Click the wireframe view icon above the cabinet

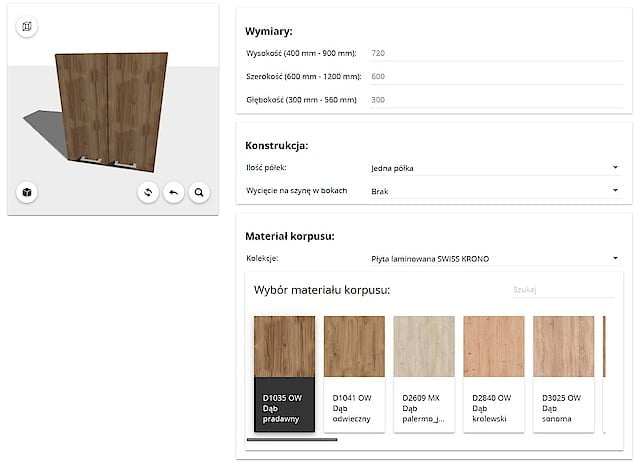(27, 26)
